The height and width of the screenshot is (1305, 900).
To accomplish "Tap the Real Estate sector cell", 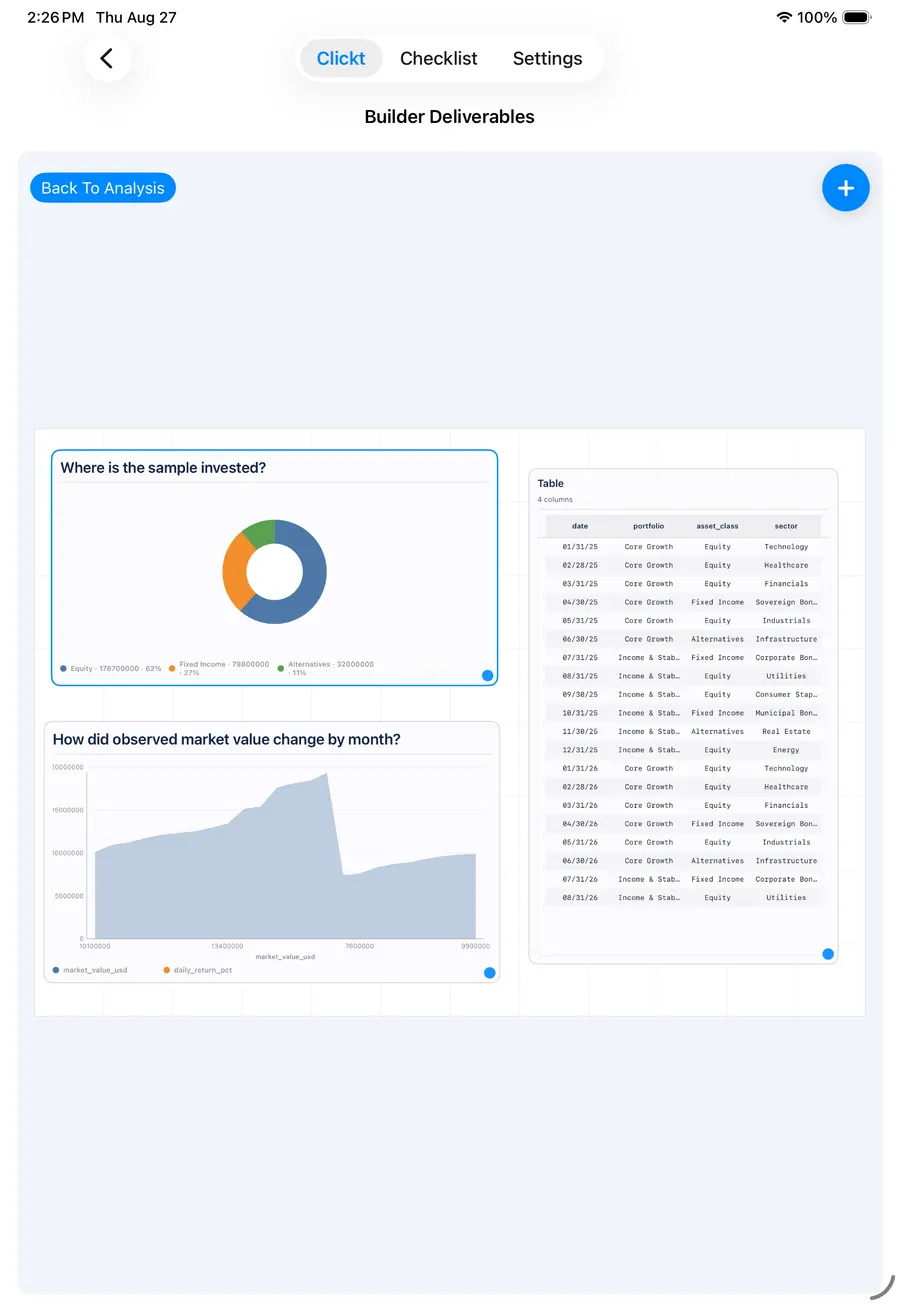I will 786,732.
